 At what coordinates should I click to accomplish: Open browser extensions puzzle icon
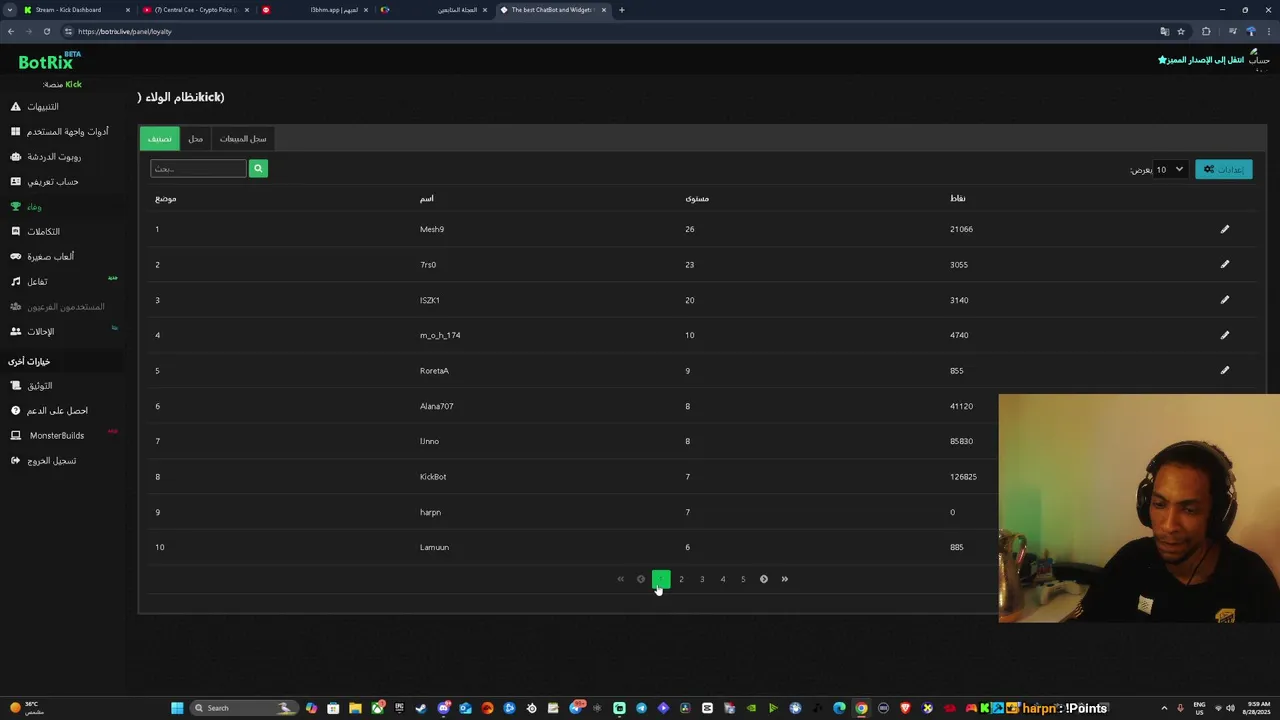pyautogui.click(x=1206, y=31)
